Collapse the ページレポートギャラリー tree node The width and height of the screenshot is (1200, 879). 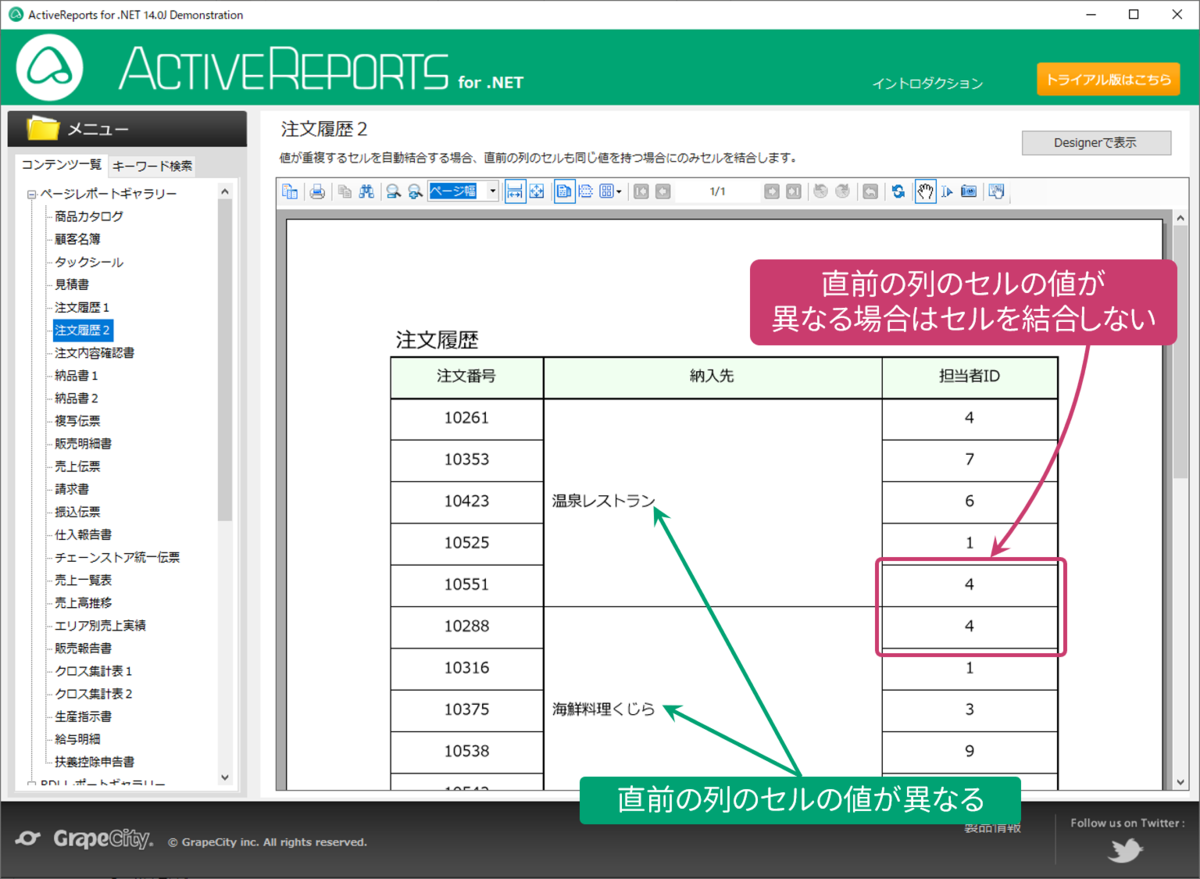pyautogui.click(x=32, y=194)
